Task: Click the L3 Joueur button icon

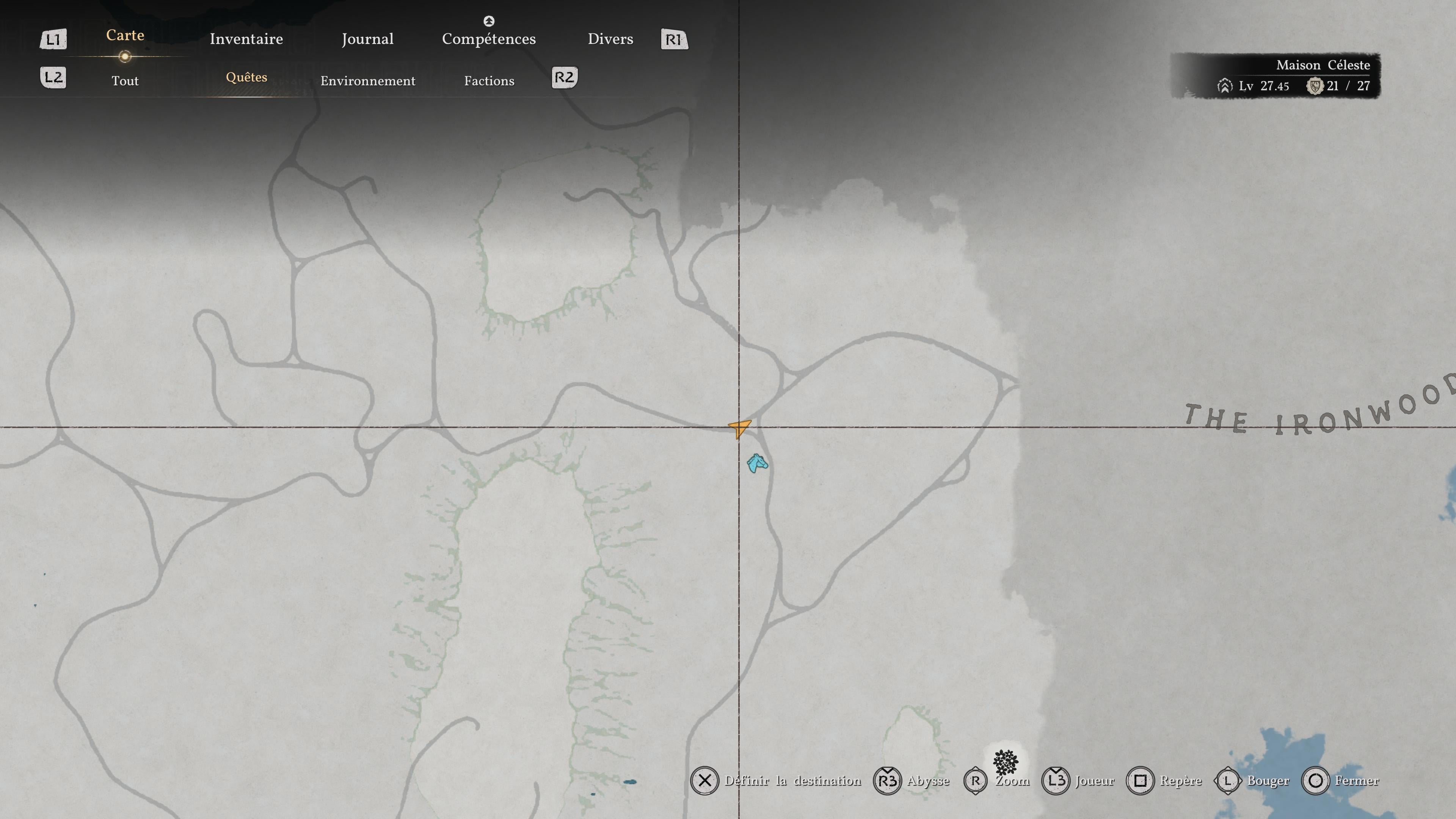Action: (x=1055, y=781)
